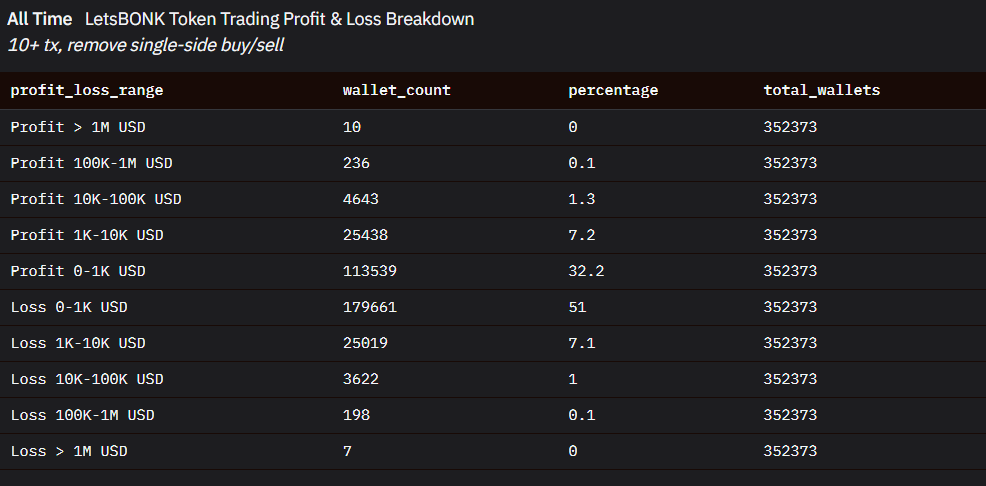The height and width of the screenshot is (486, 986).
Task: Select wallet count value 198
Action: tap(356, 415)
